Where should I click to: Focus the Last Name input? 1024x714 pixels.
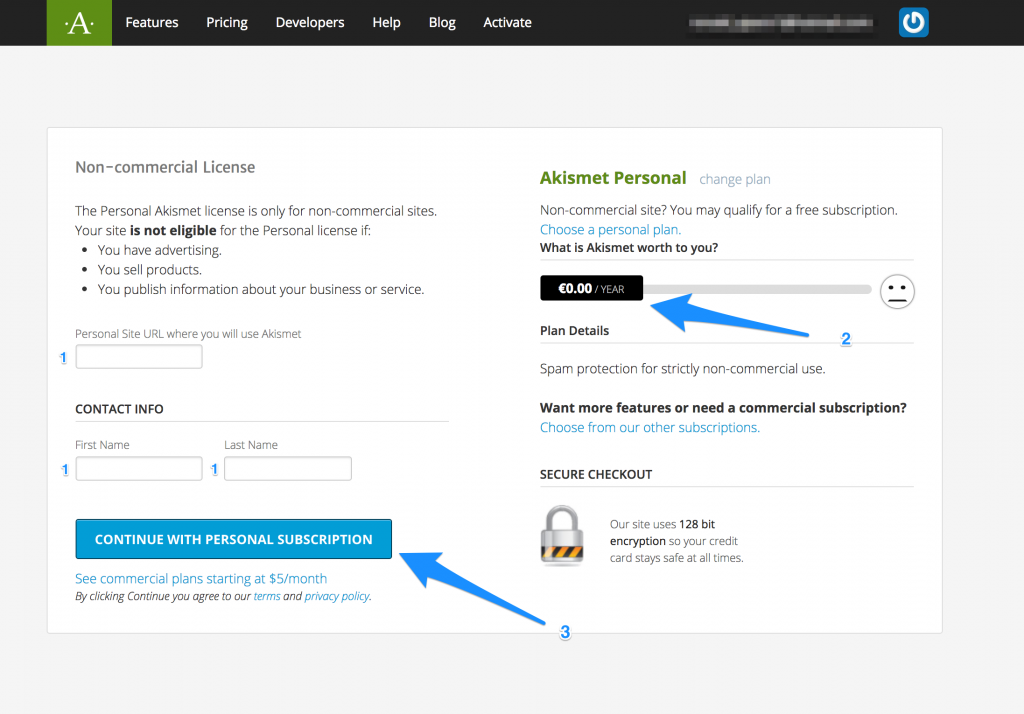[288, 468]
